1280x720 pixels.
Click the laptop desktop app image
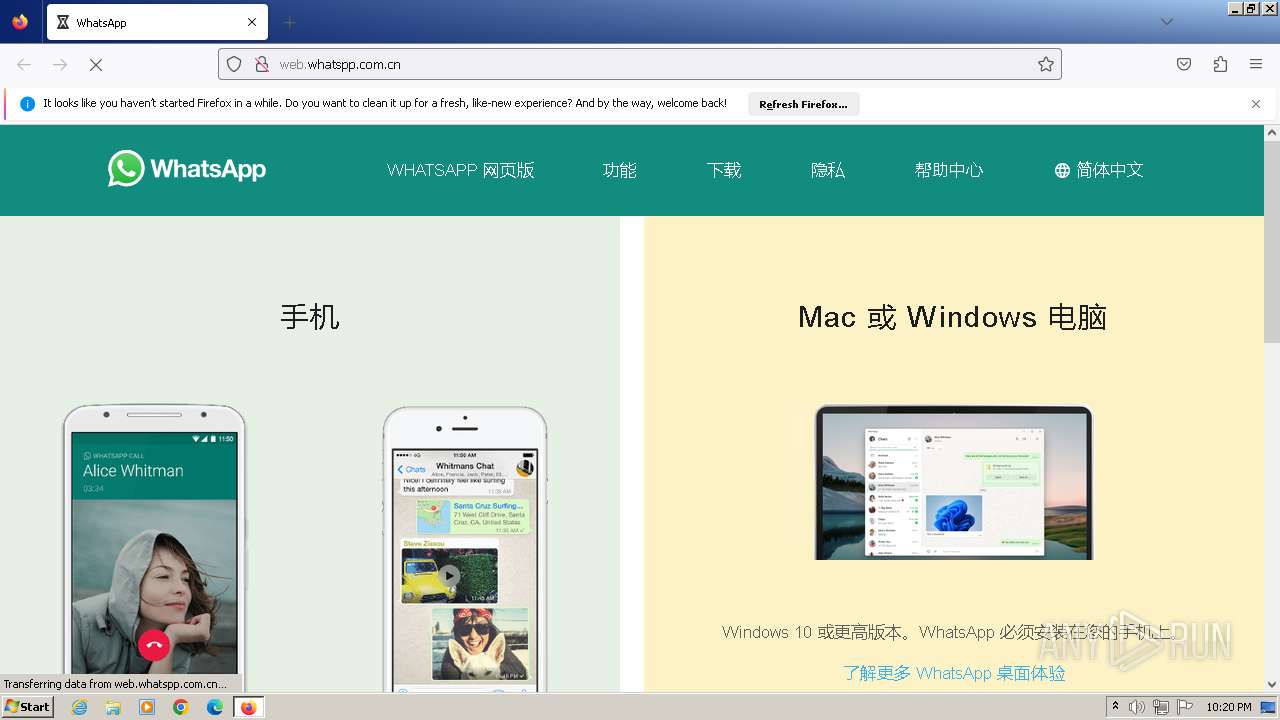pyautogui.click(x=954, y=482)
